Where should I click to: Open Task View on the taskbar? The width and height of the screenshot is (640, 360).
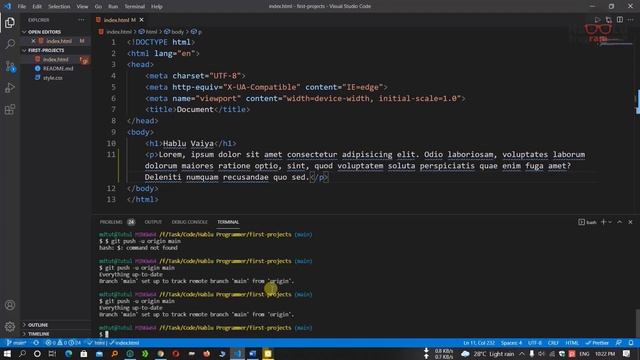[x=52, y=353]
